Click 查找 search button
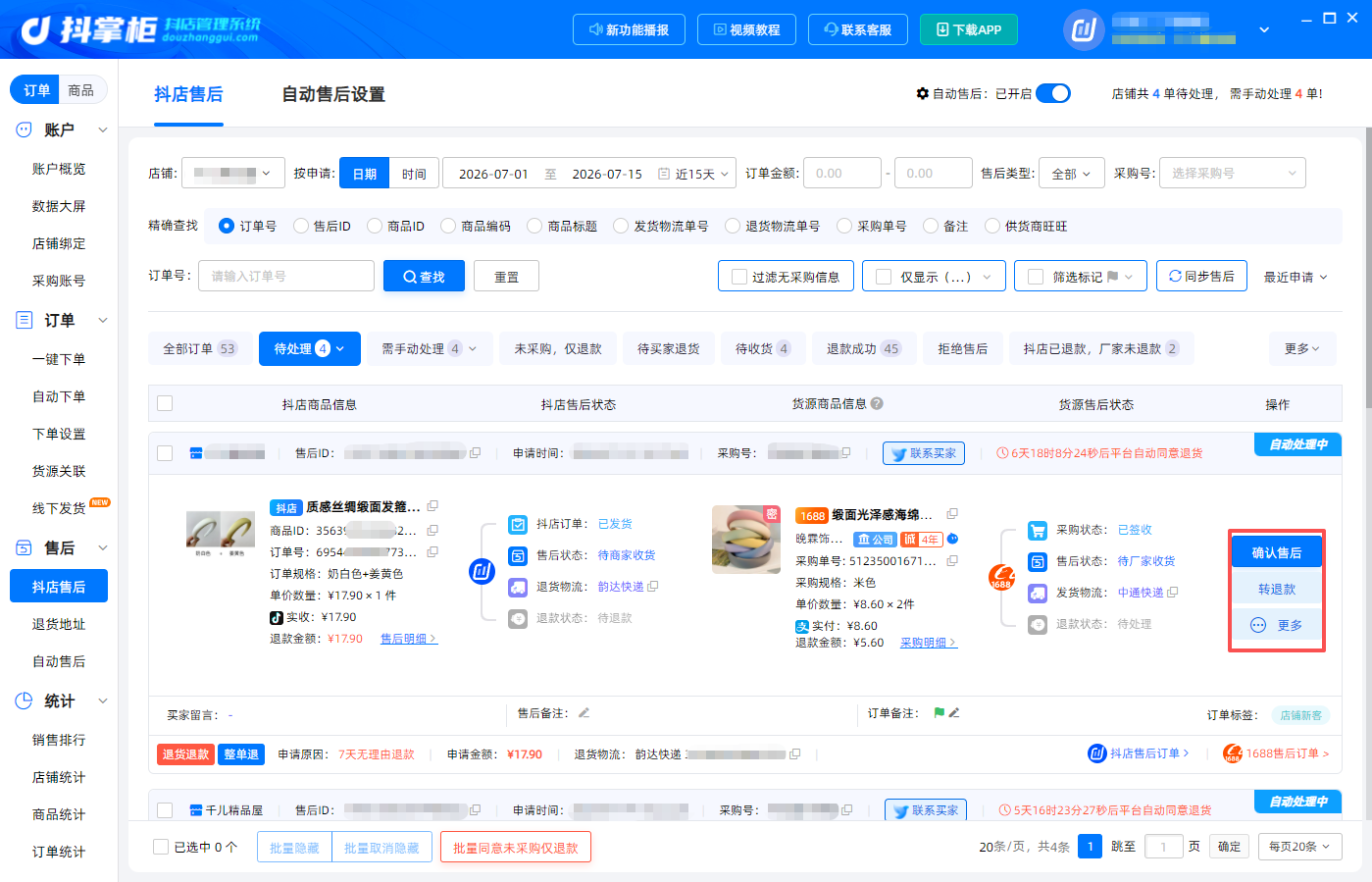Screen dimensions: 1372x882 click(424, 277)
